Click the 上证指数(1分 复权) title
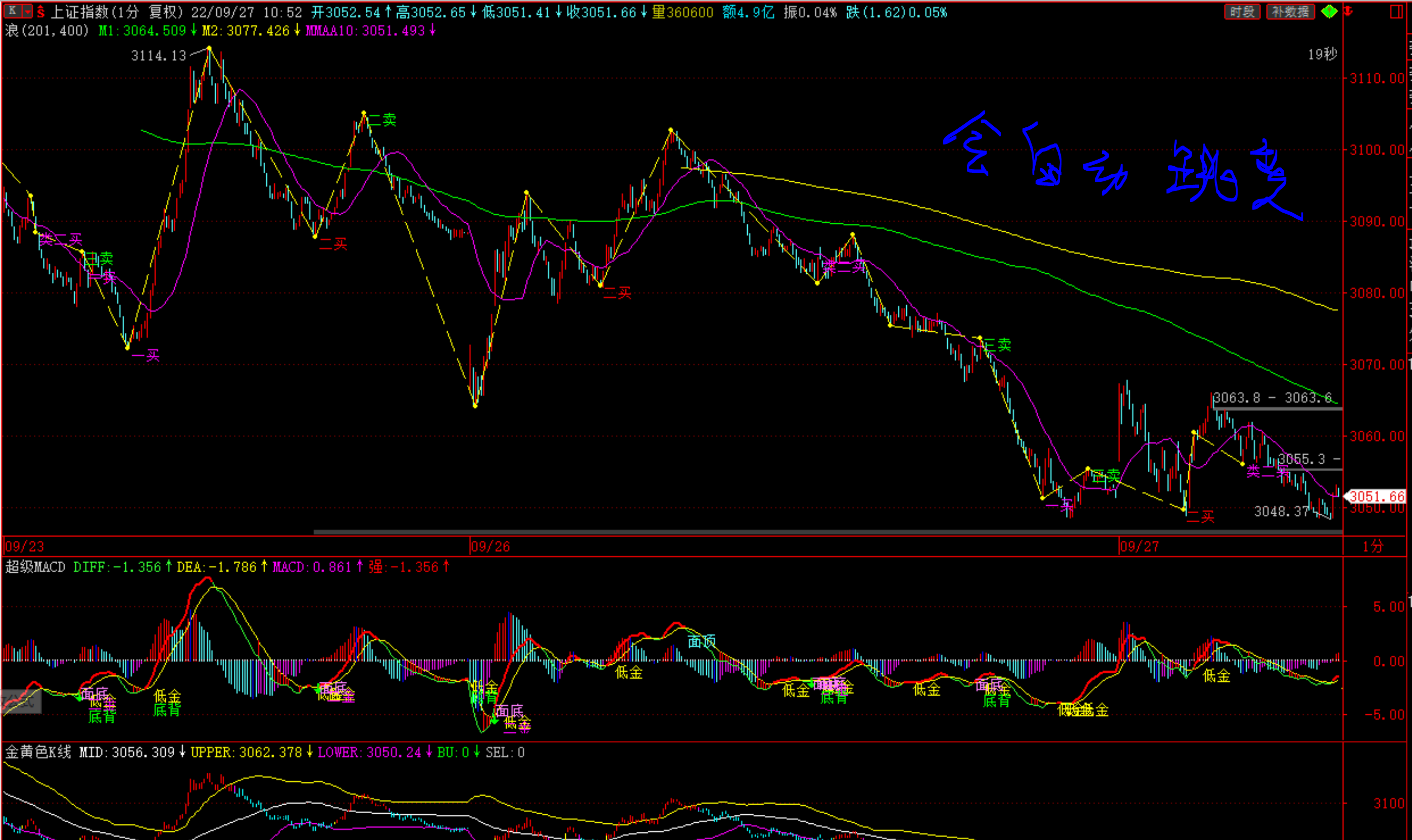Viewport: 1412px width, 840px height. coord(117,12)
